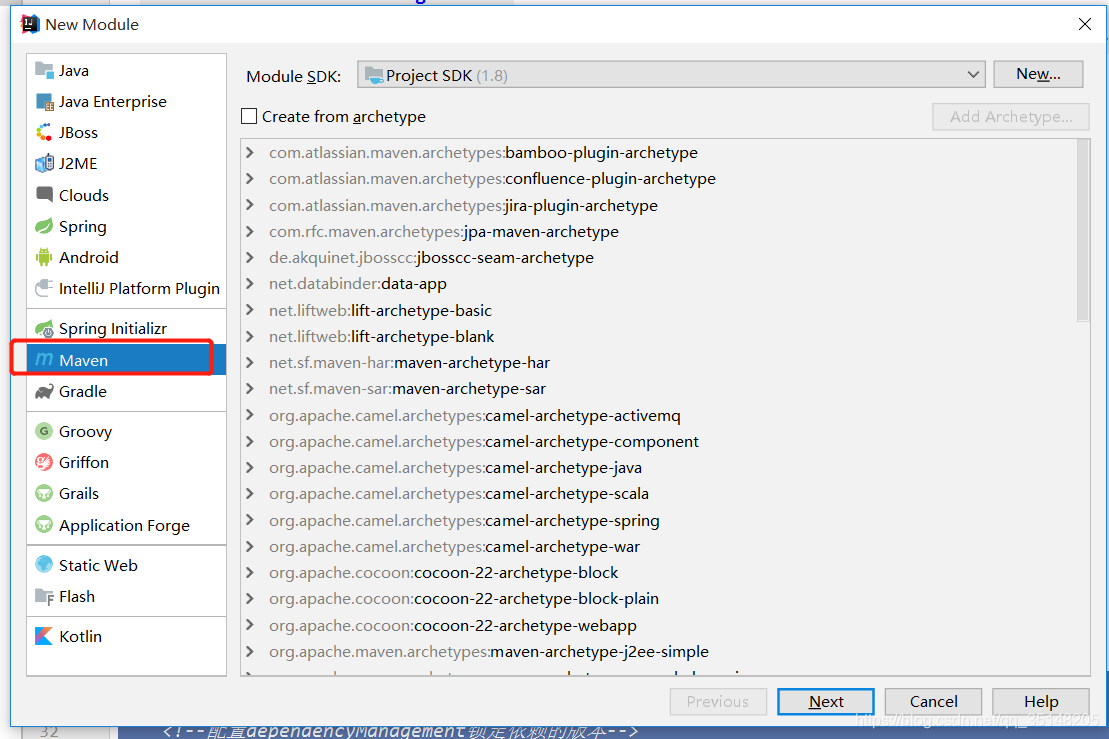The height and width of the screenshot is (739, 1109).
Task: Select the Maven m icon
Action: 44,360
